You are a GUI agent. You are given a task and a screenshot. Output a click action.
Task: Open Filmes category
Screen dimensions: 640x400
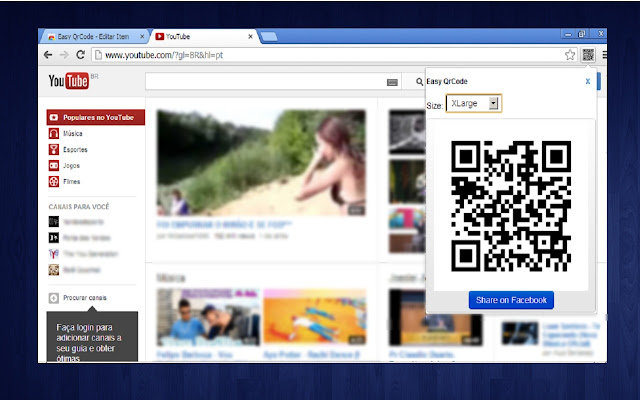(x=71, y=182)
